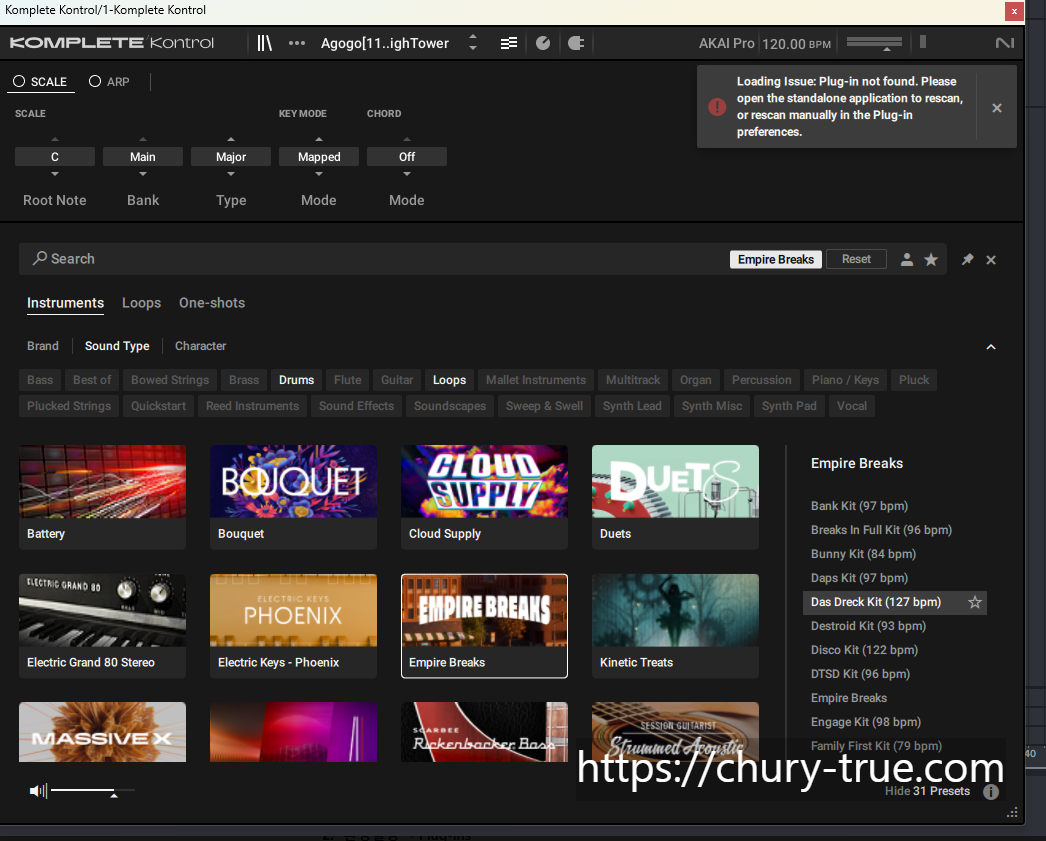Pin the browser panel
Viewport: 1046px width, 841px height.
[967, 259]
